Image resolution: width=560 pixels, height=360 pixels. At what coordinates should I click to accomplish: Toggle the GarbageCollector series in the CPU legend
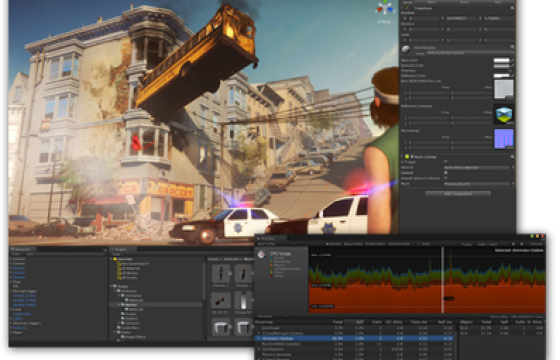(x=285, y=269)
